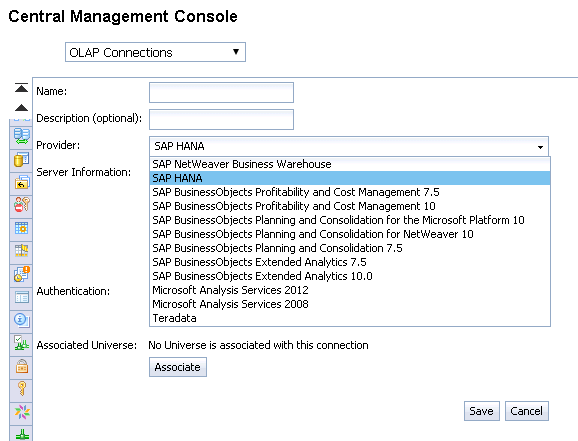
Task: Click into the Name input field
Action: pos(221,92)
